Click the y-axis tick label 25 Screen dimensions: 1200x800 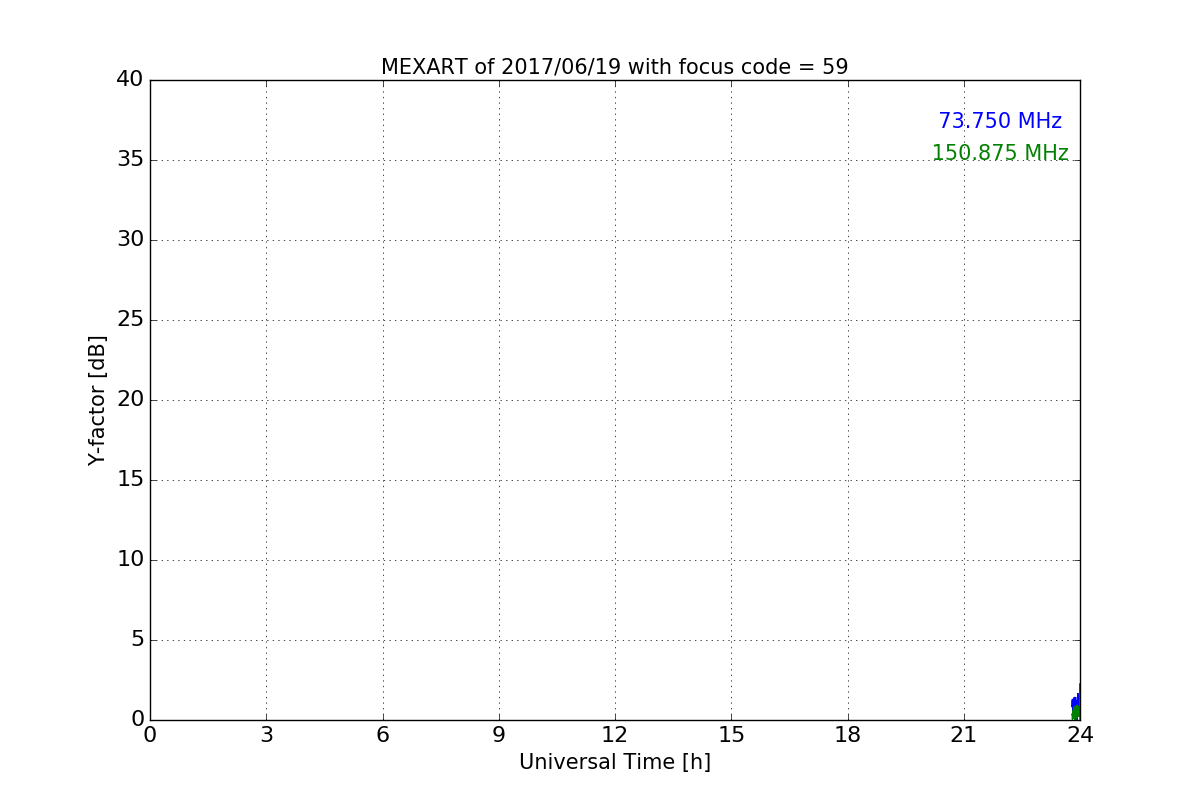(x=130, y=319)
